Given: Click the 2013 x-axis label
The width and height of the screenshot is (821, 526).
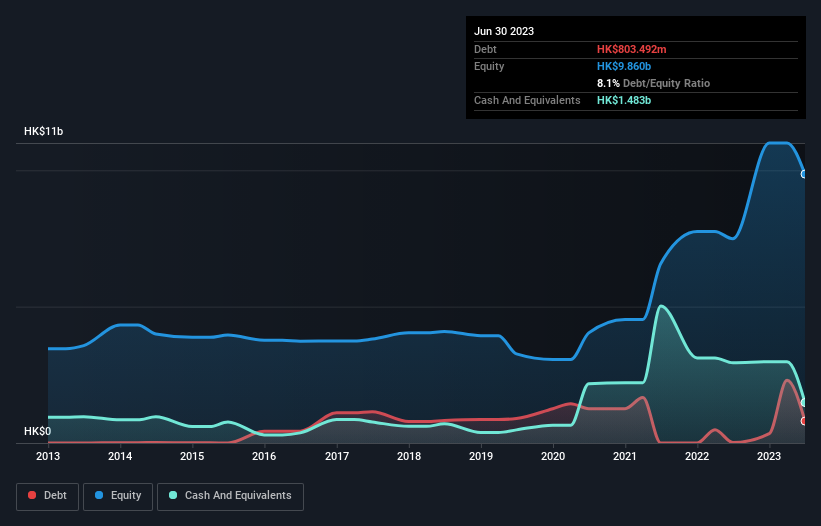Looking at the screenshot, I should [48, 456].
